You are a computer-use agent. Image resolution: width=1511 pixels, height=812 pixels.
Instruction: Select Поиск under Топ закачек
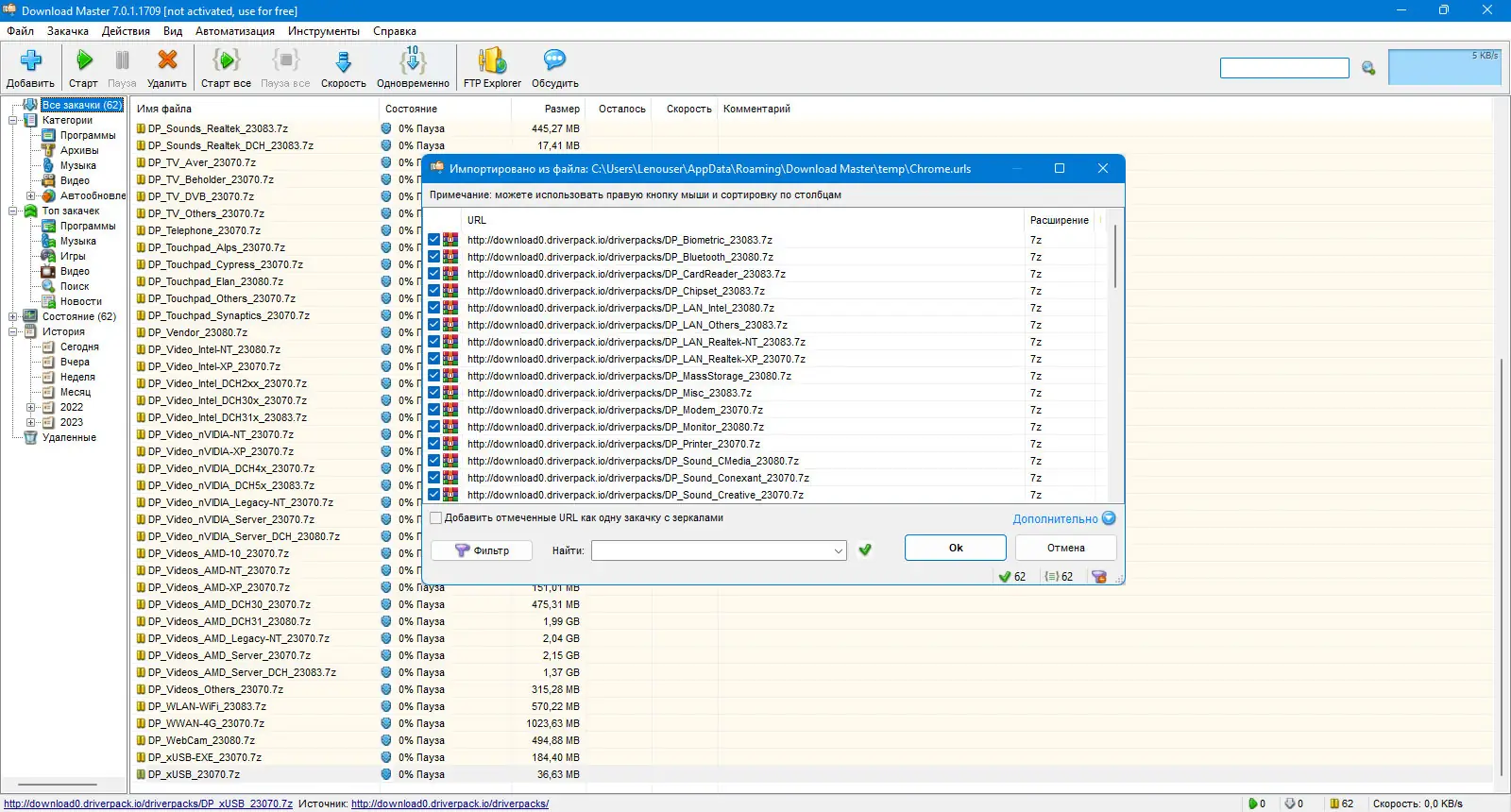click(75, 286)
